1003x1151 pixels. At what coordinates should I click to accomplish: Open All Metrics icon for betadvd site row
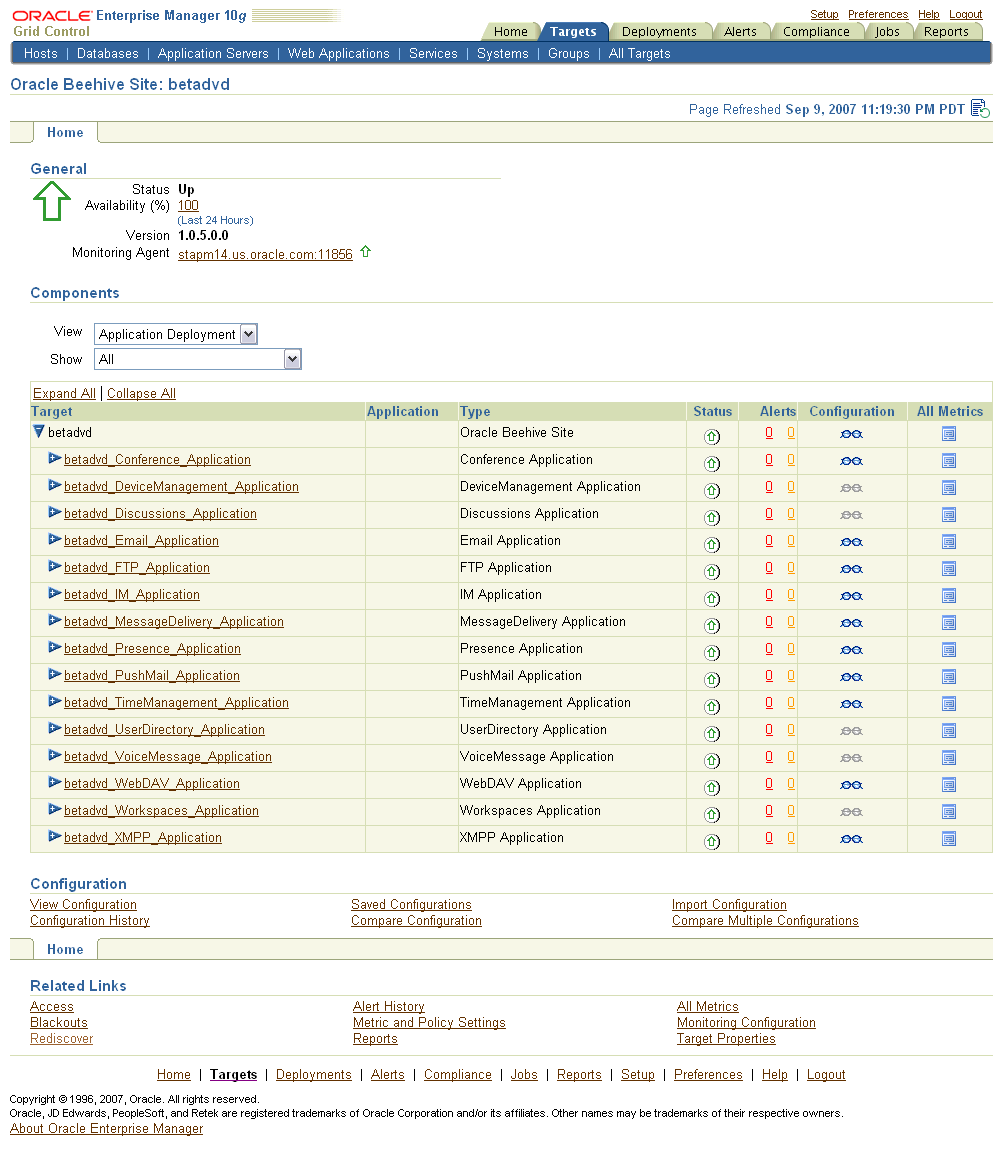point(949,435)
